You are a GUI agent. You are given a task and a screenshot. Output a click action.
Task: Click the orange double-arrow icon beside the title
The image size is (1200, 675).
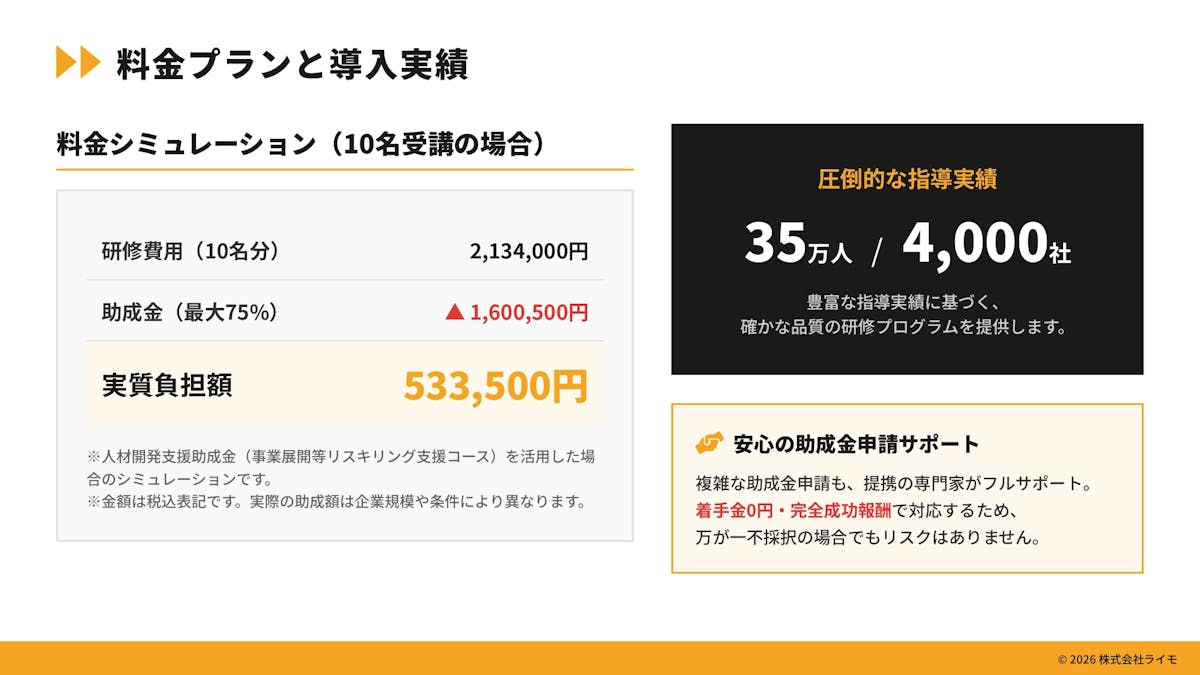(x=78, y=63)
